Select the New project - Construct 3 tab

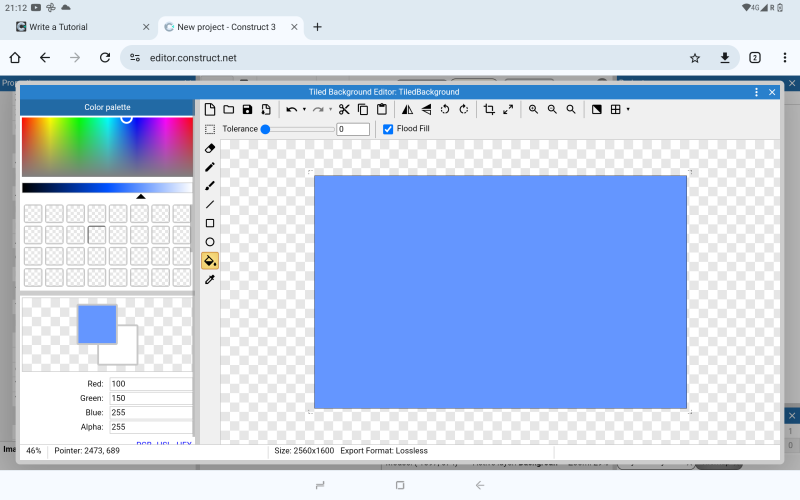coord(227,27)
